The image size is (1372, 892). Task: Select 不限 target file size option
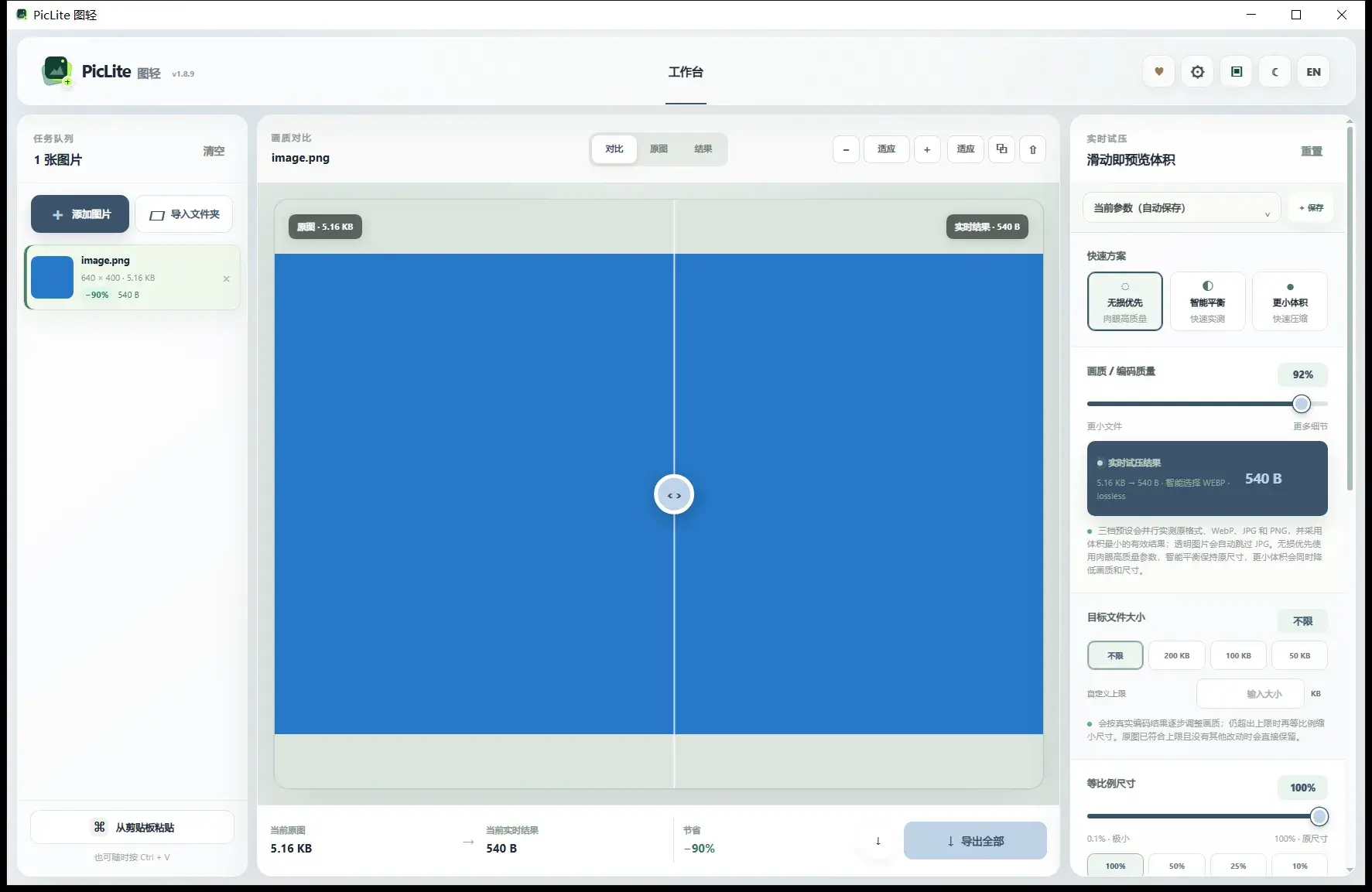(x=1115, y=655)
